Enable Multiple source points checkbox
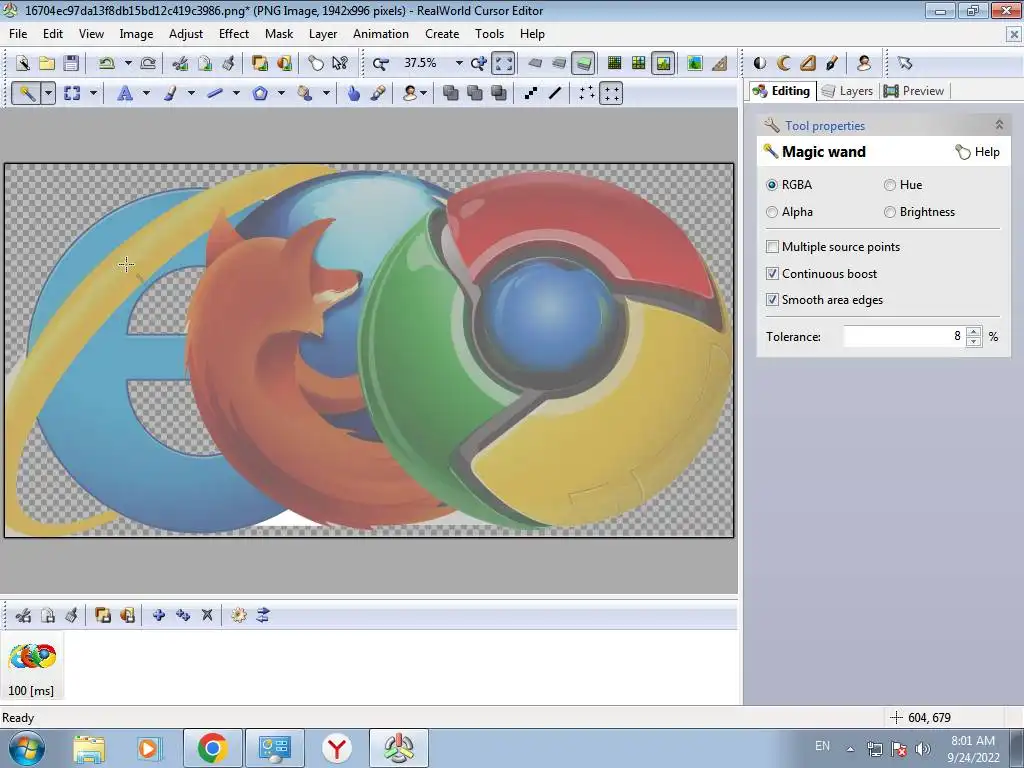 [773, 247]
